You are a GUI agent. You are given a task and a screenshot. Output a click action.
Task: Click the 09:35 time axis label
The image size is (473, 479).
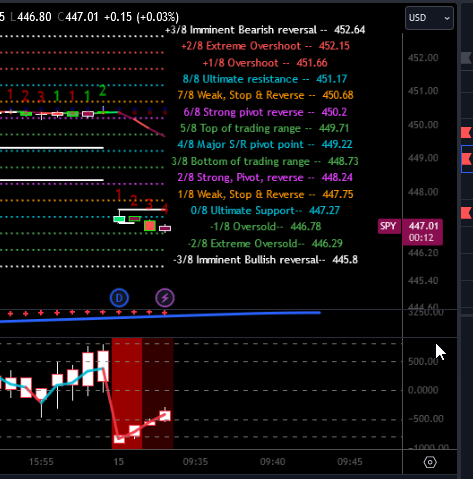(195, 462)
